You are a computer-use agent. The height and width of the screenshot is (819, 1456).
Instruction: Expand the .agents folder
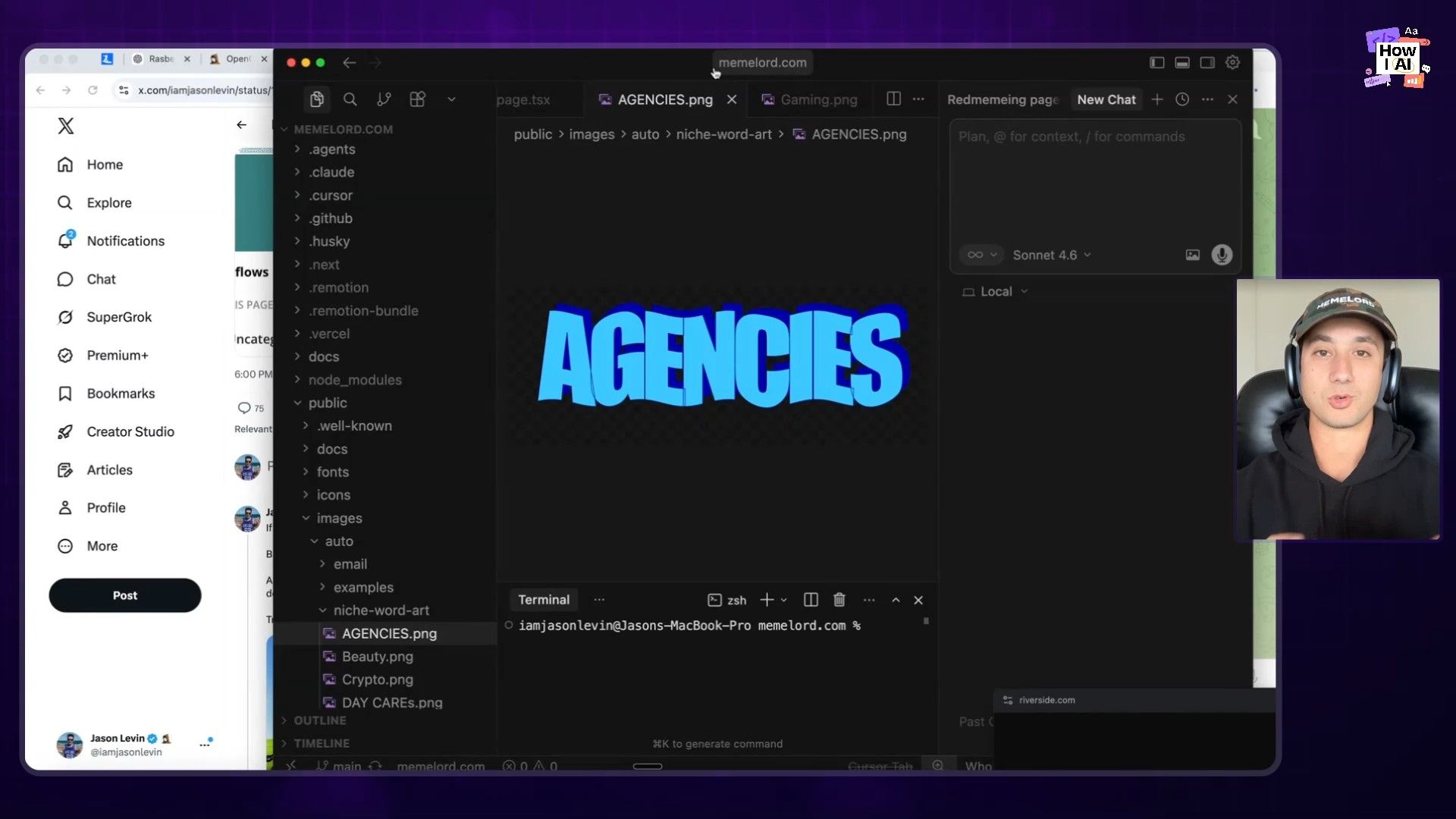tap(384, 149)
